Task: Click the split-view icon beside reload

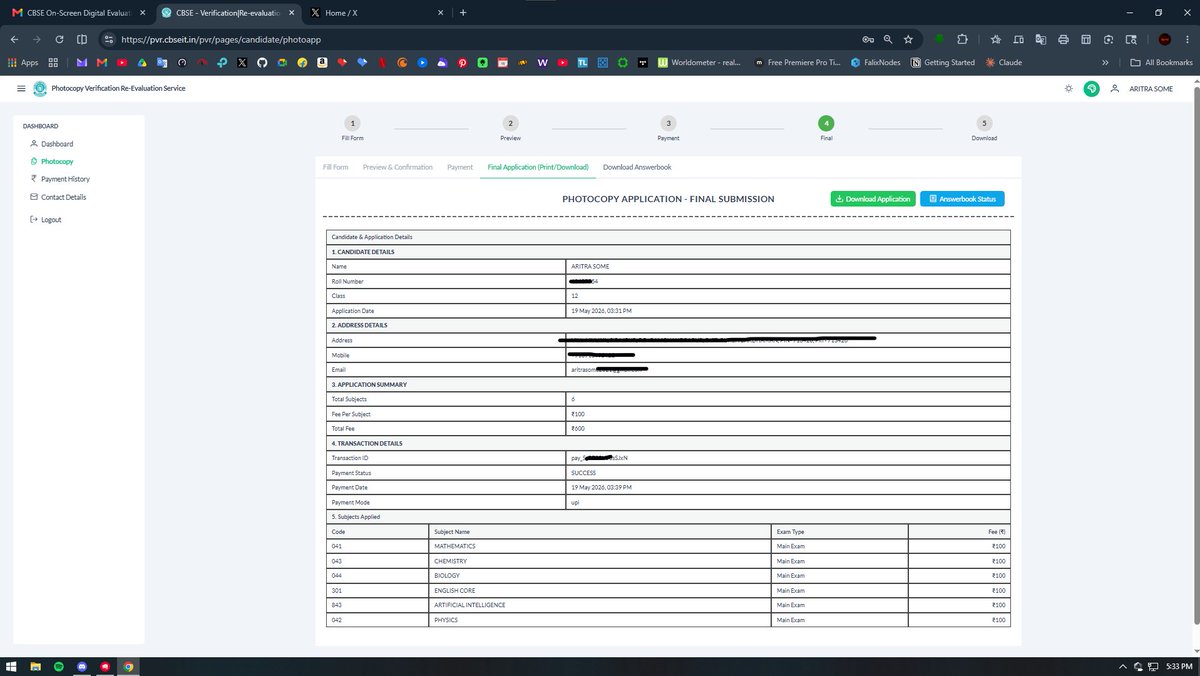Action: point(82,39)
